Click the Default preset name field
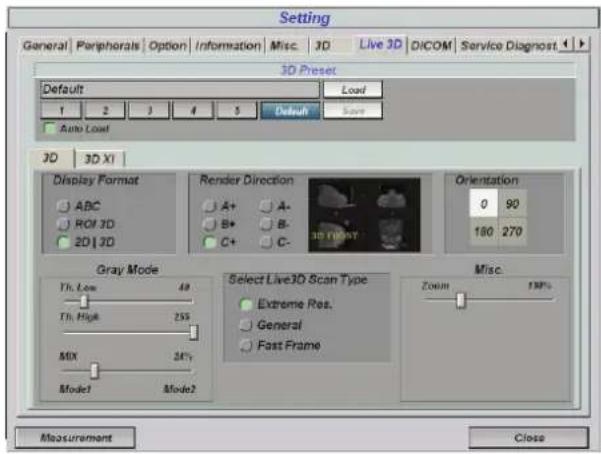 179,89
